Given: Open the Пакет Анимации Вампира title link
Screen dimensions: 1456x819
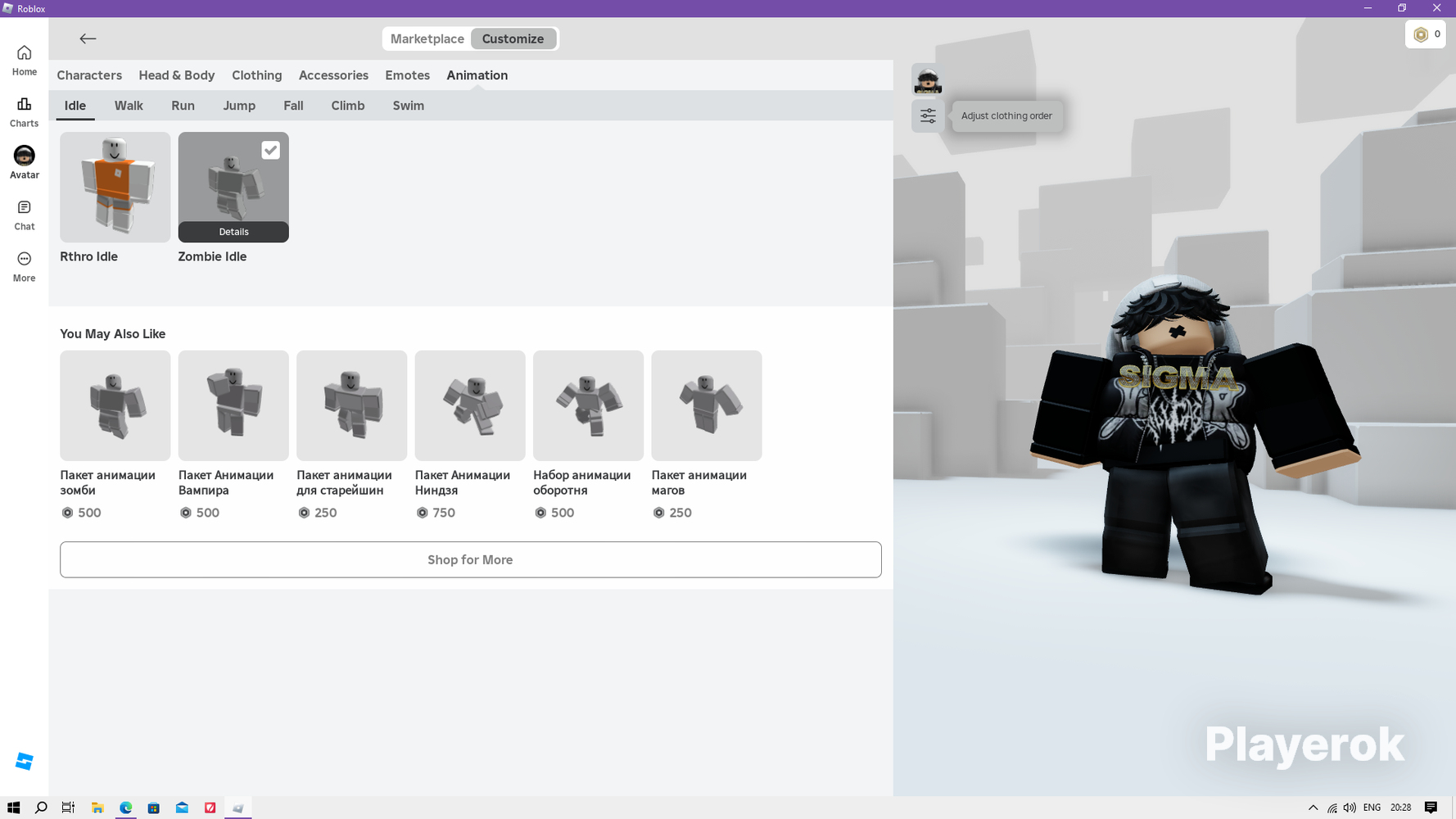Looking at the screenshot, I should click(226, 482).
